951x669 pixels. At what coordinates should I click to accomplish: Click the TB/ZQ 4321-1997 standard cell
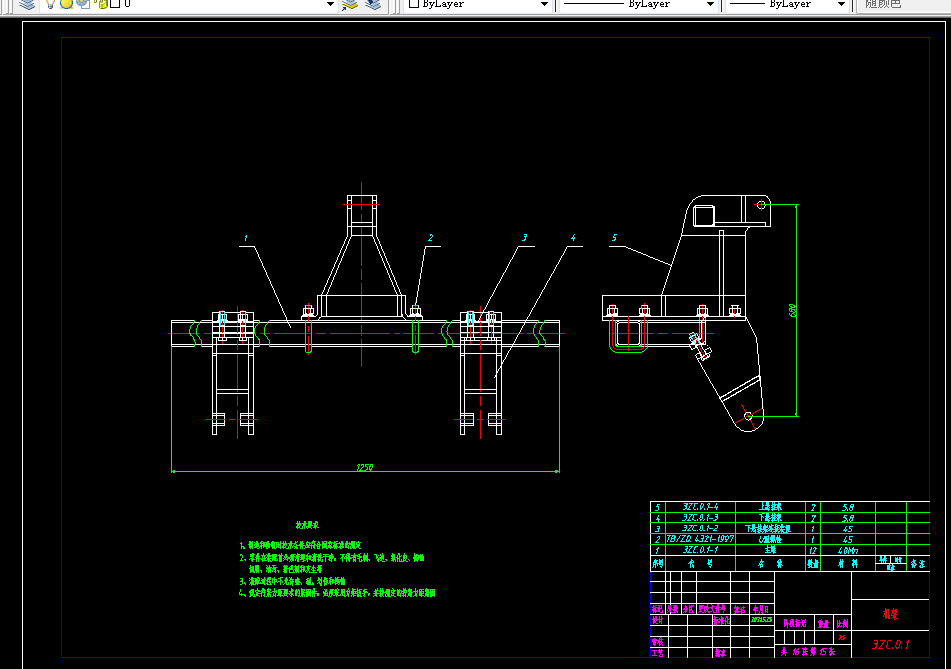(x=701, y=539)
